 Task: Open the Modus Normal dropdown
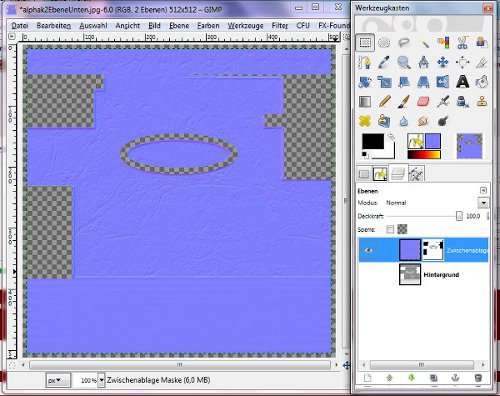tap(483, 203)
